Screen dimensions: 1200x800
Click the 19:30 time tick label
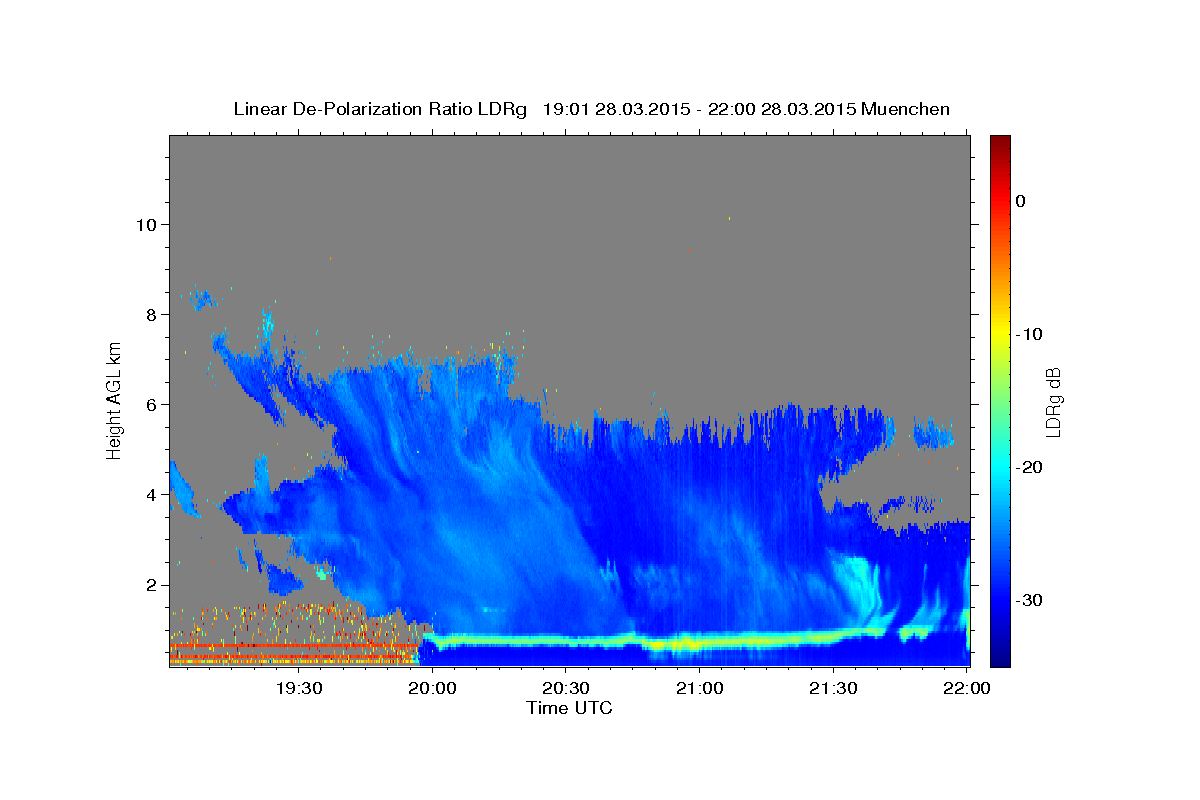click(x=298, y=688)
